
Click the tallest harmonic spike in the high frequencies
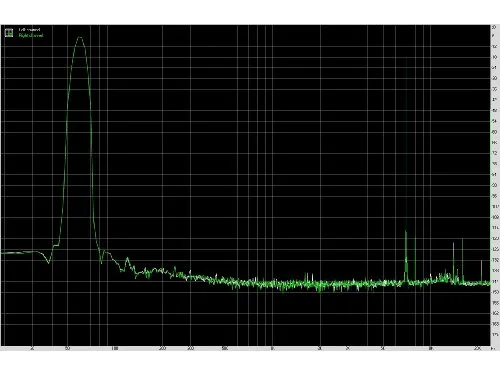pyautogui.click(x=406, y=232)
